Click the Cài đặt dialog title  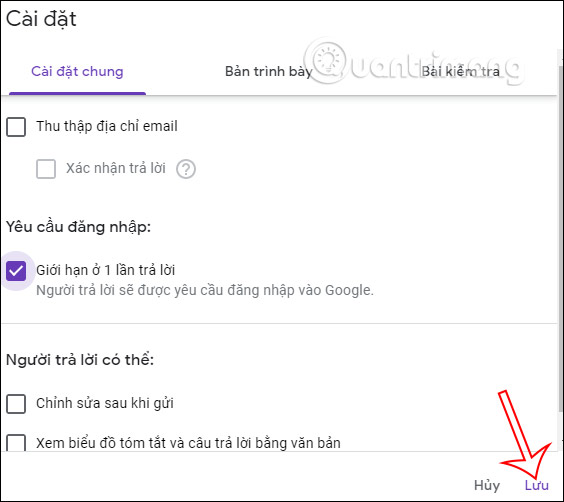[41, 19]
